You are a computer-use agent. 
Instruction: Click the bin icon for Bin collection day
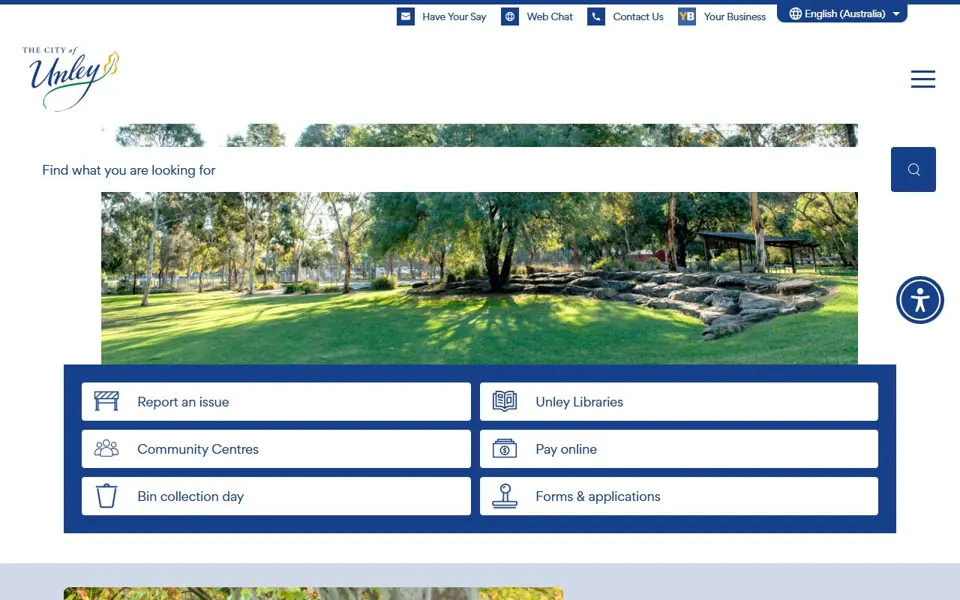(107, 496)
